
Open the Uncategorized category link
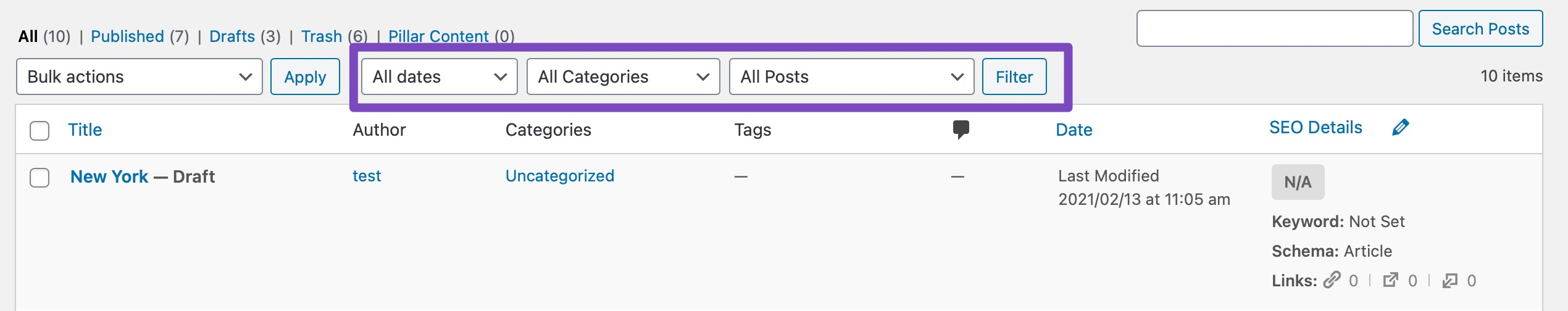point(559,176)
